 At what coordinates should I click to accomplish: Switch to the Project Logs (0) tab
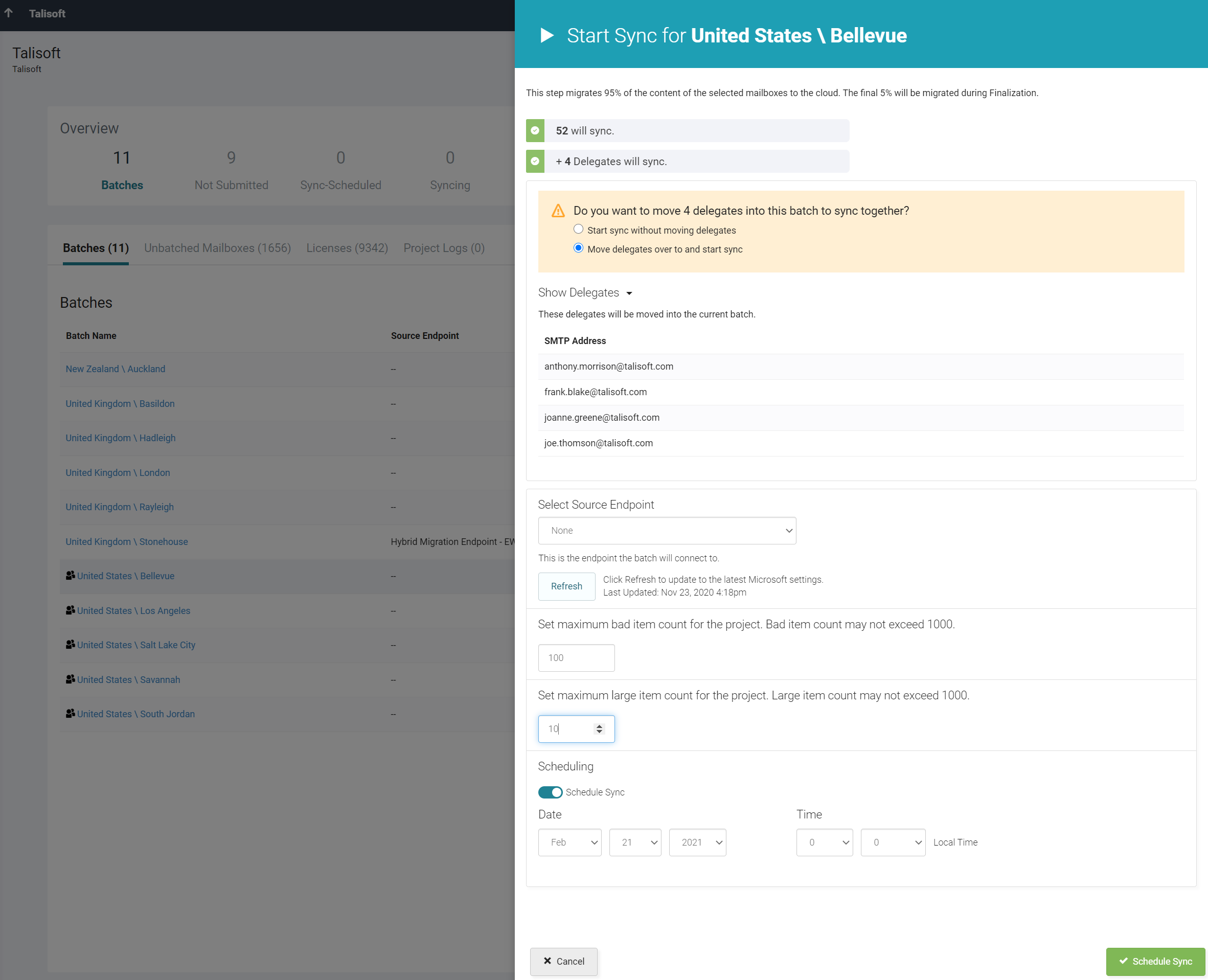(444, 248)
